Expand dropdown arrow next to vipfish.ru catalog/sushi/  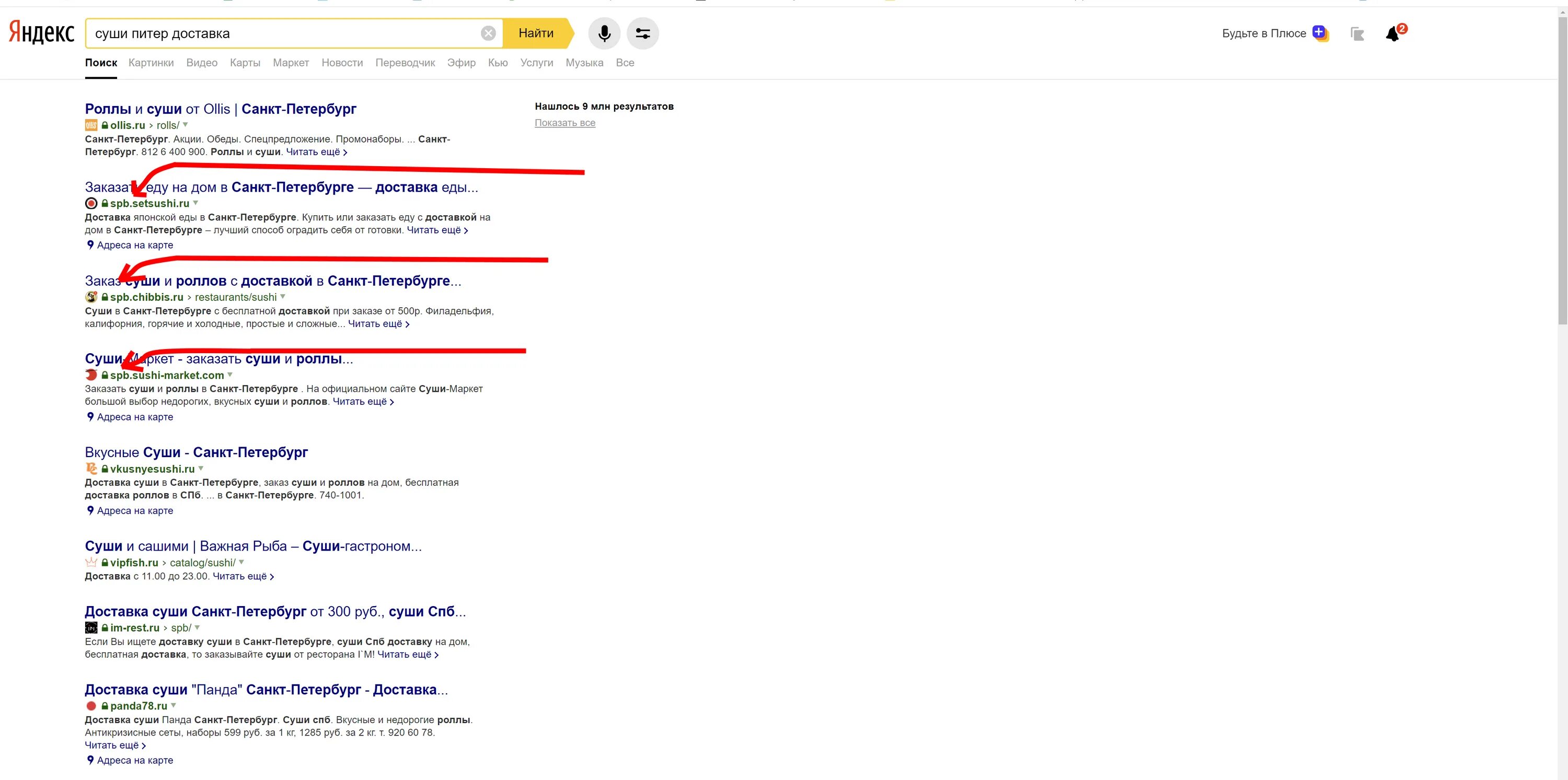pos(241,562)
